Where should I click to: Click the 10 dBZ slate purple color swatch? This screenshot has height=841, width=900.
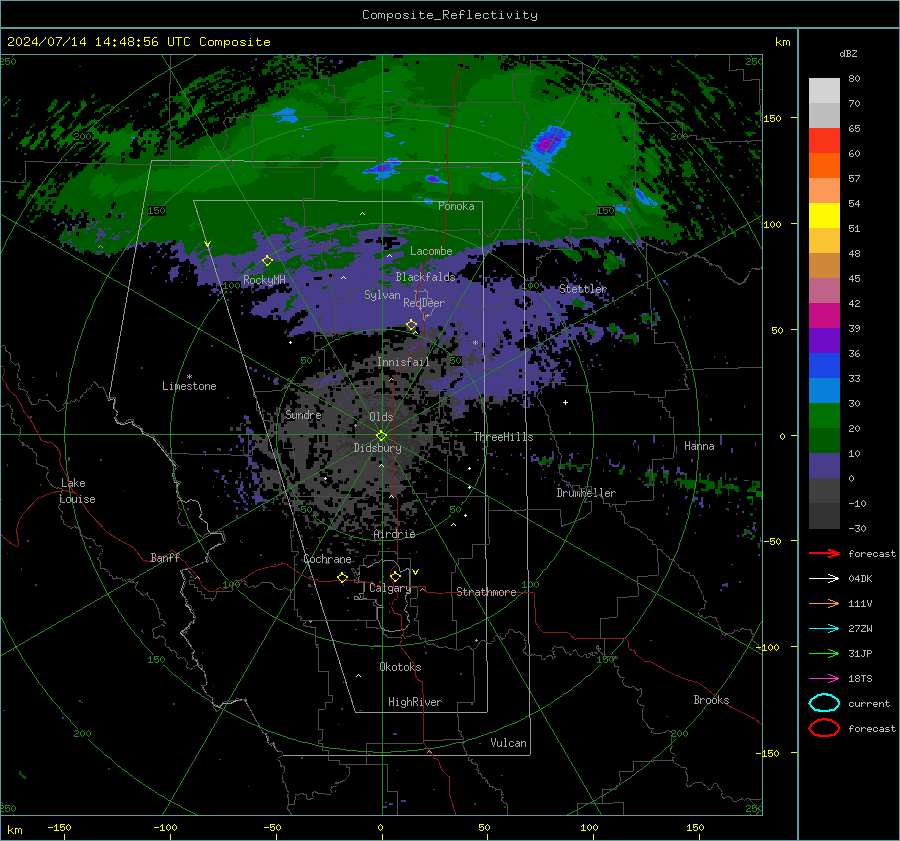click(x=824, y=466)
